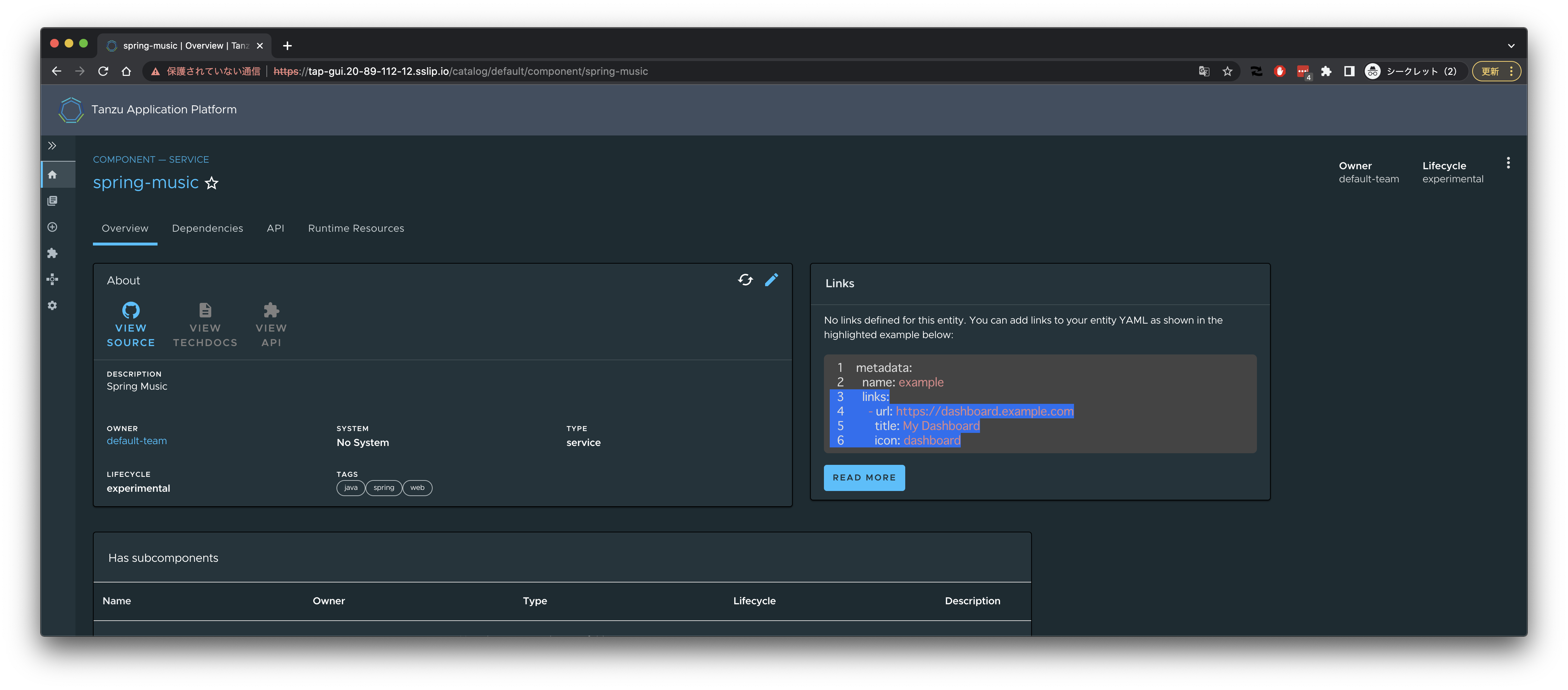Go forward in browser history
The image size is (1568, 690).
point(80,71)
